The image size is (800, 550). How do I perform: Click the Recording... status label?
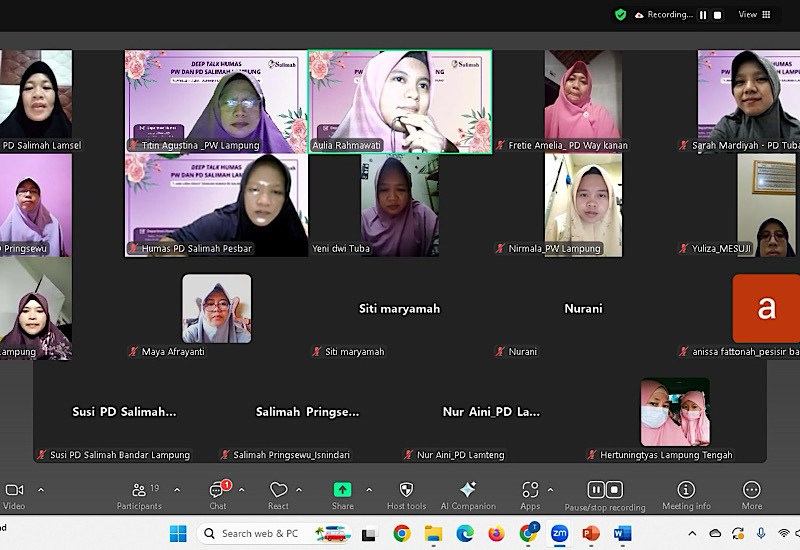coord(670,15)
